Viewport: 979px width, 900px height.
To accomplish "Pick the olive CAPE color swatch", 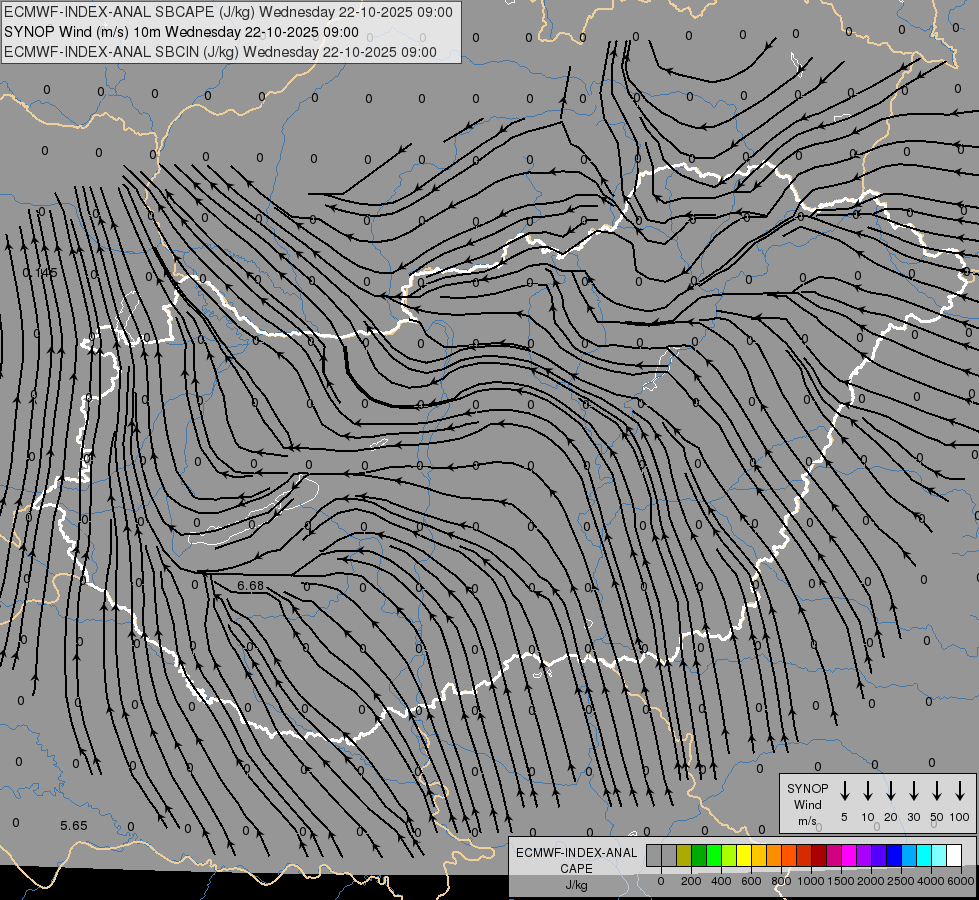I will pos(684,855).
